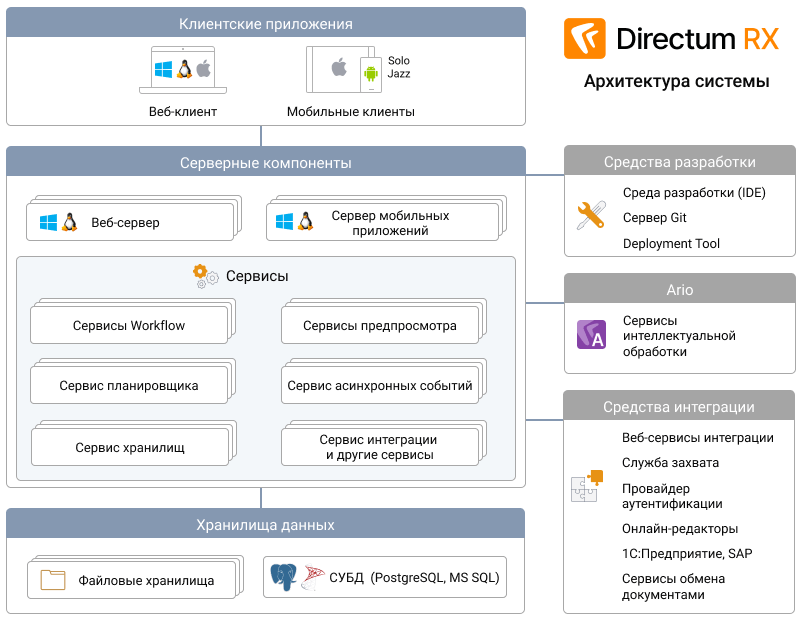The height and width of the screenshot is (623, 808).
Task: Open the Серверные компоненты header
Action: (266, 162)
